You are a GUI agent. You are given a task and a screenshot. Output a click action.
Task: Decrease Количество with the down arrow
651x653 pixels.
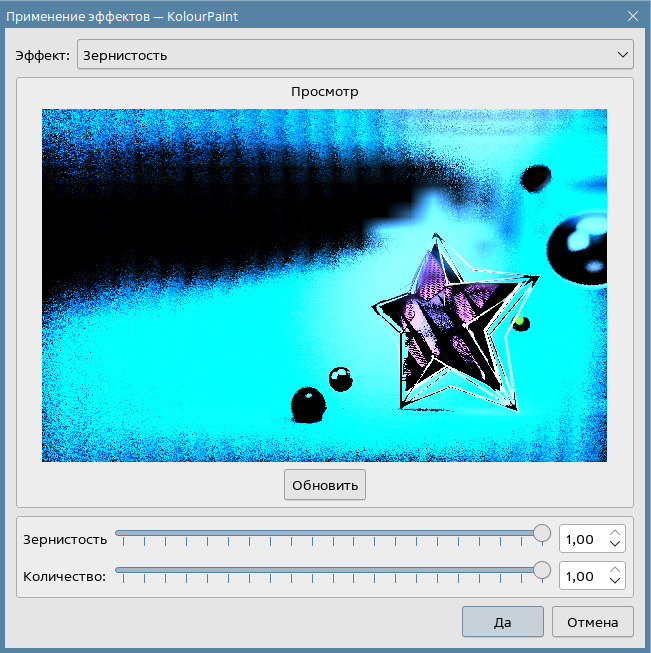615,582
